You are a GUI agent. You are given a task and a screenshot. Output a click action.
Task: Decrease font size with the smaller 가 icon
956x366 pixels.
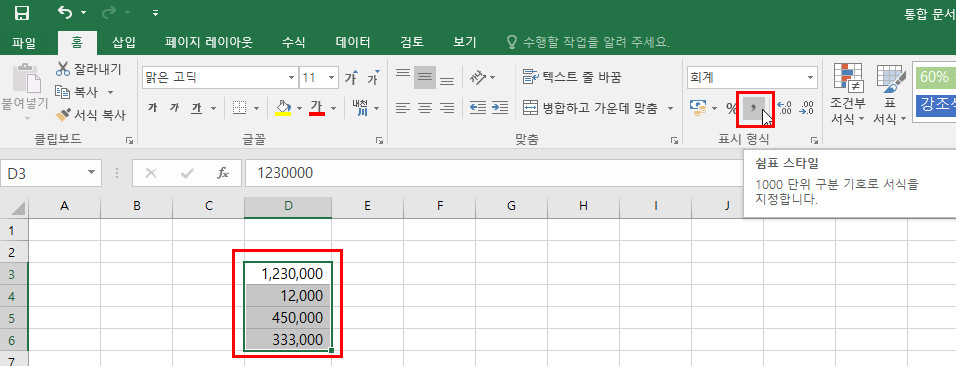pos(373,78)
